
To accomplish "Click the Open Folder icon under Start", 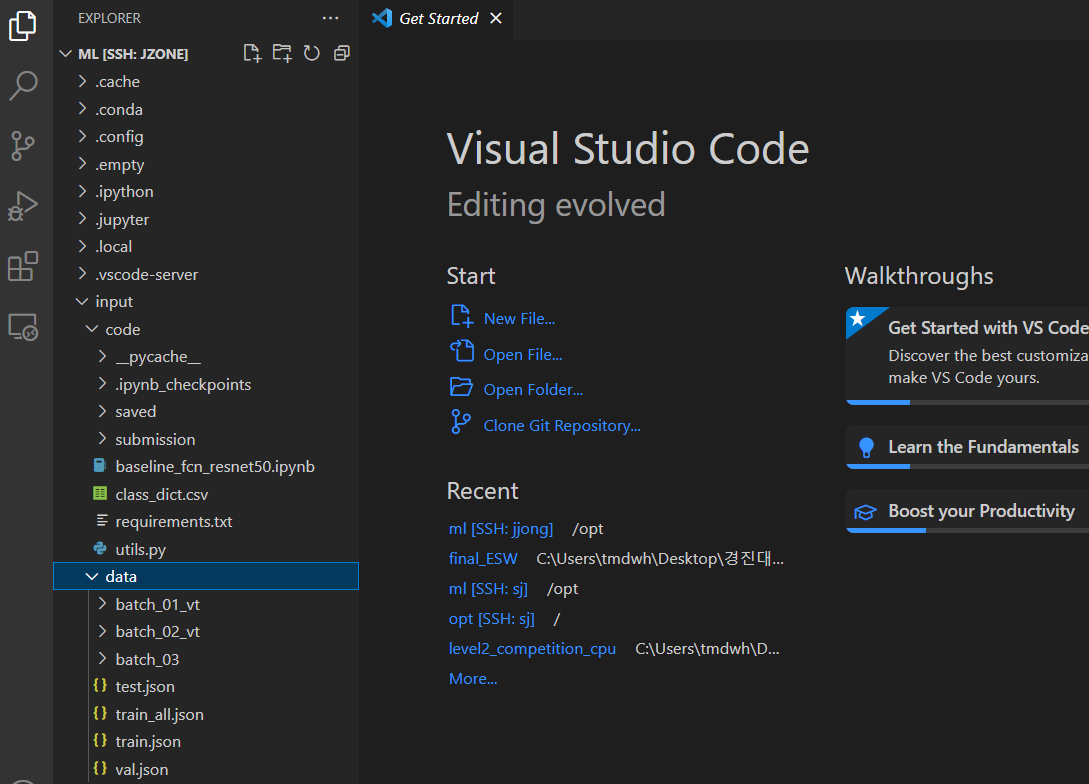I will click(x=461, y=387).
